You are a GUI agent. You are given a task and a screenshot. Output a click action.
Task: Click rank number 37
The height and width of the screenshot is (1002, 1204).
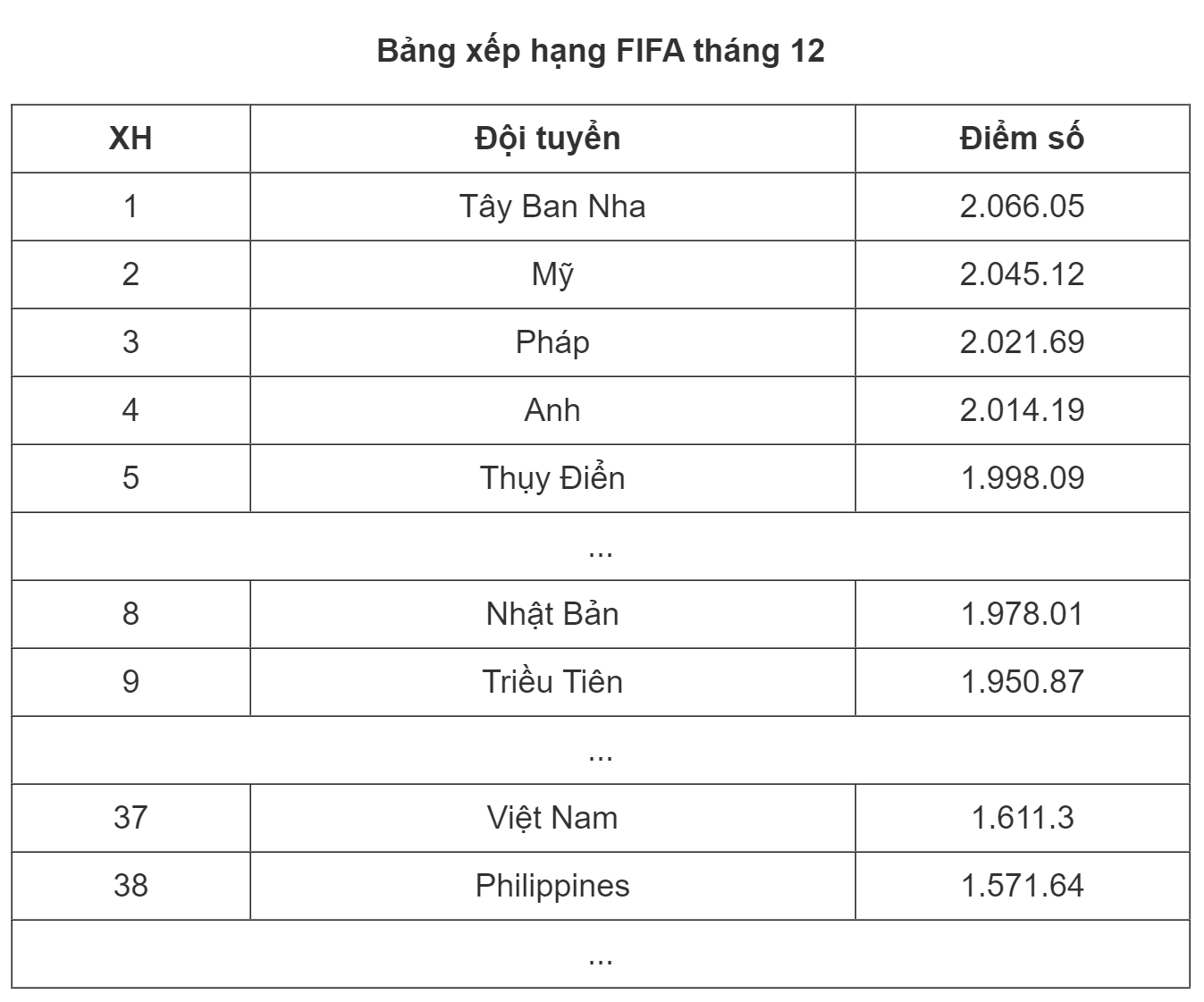(131, 818)
